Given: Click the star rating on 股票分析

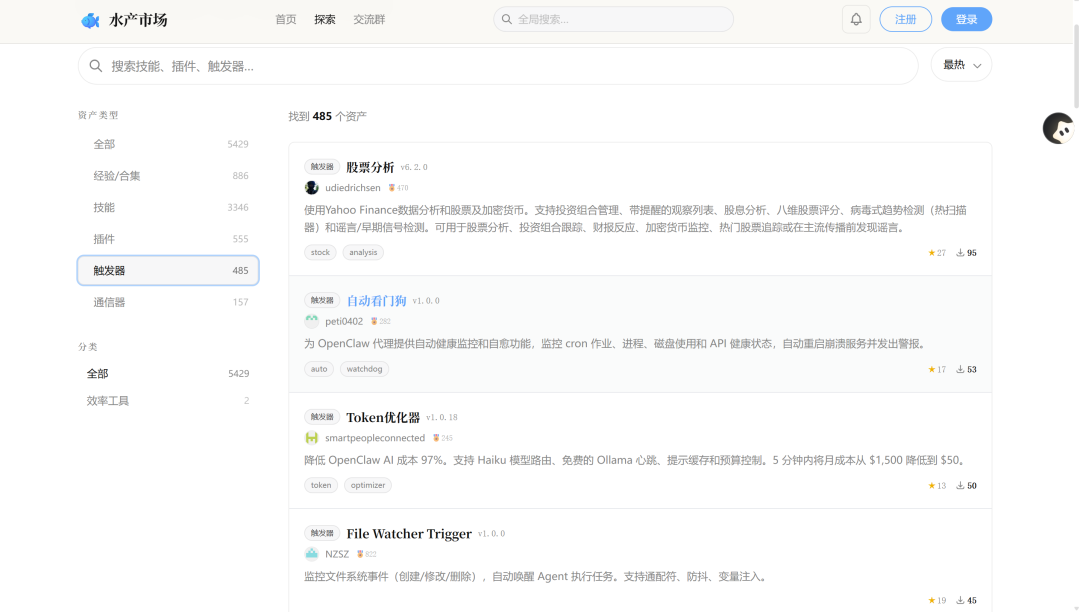Looking at the screenshot, I should pyautogui.click(x=936, y=253).
